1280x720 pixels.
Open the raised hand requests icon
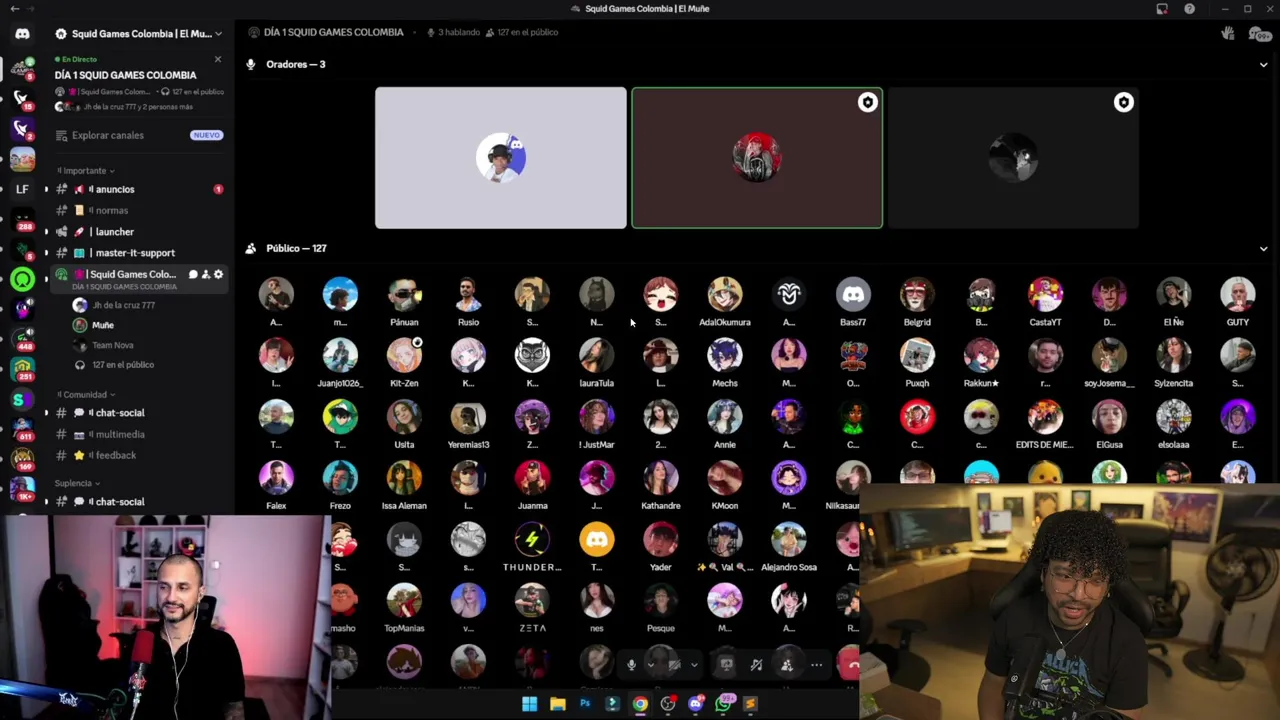coord(1228,33)
